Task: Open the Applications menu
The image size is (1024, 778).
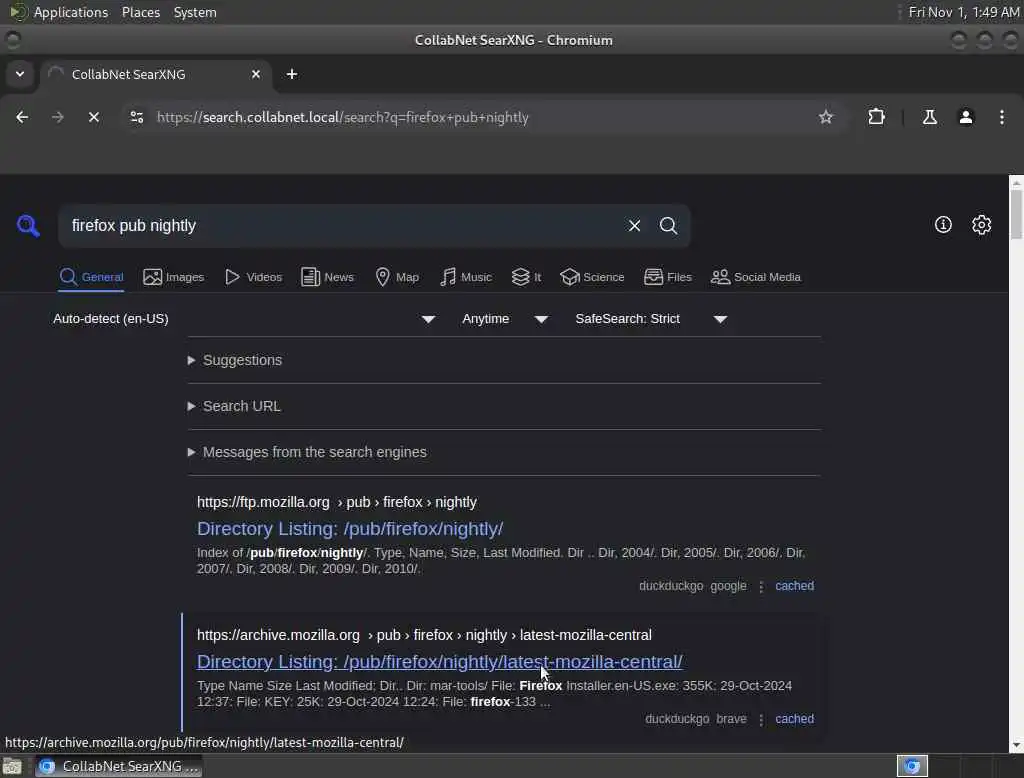Action: tap(71, 12)
